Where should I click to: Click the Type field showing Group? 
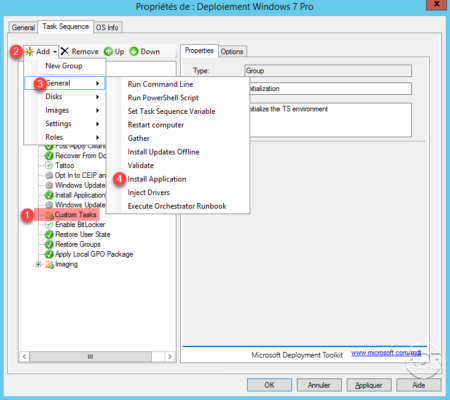coord(328,71)
